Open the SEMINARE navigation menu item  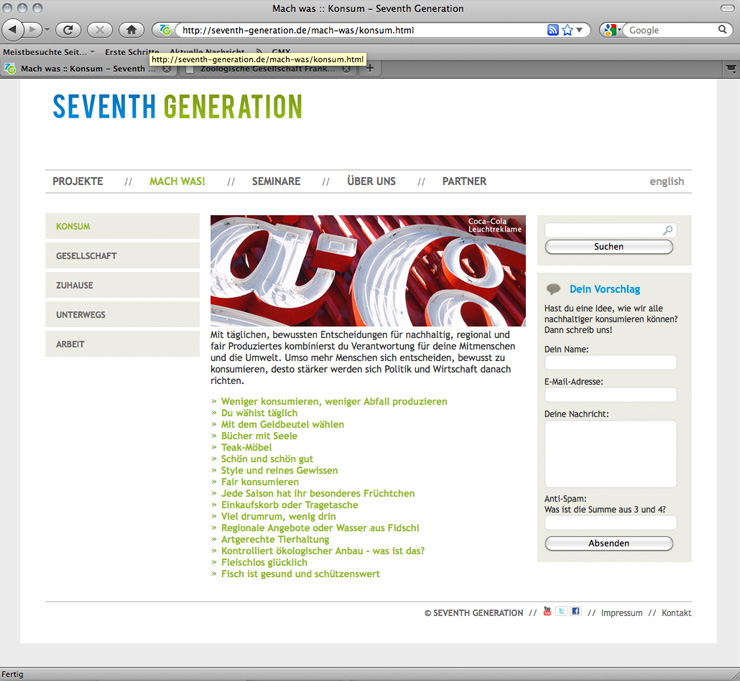pyautogui.click(x=276, y=181)
